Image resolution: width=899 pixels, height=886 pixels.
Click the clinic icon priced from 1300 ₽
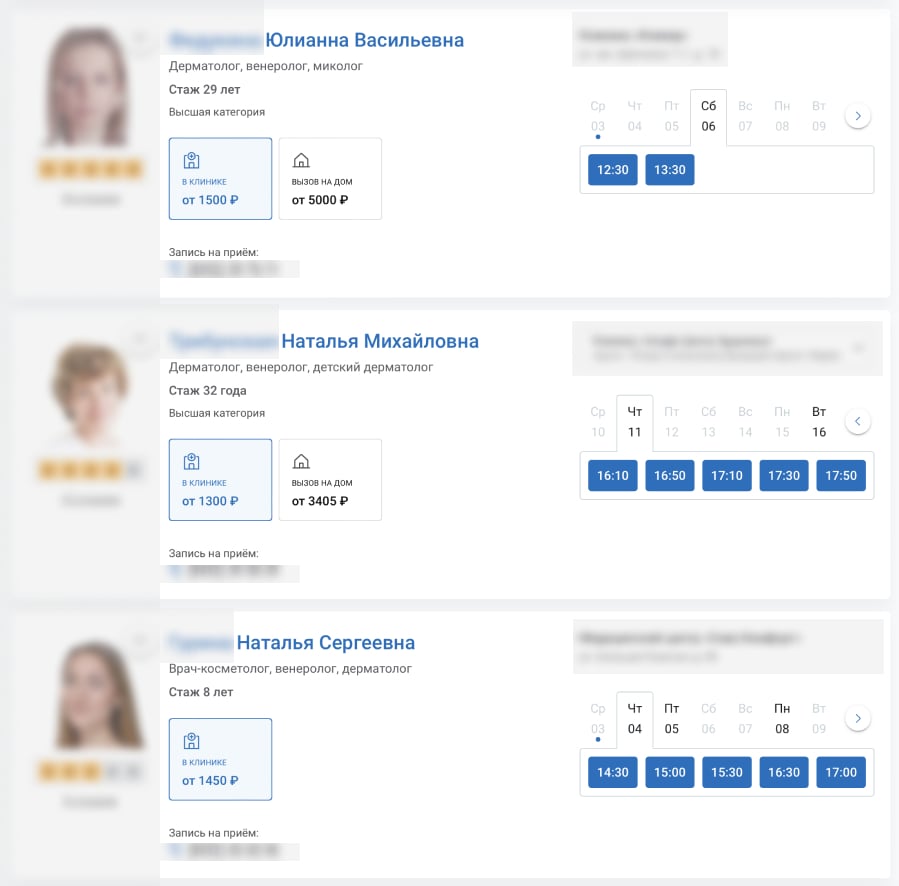pyautogui.click(x=192, y=462)
